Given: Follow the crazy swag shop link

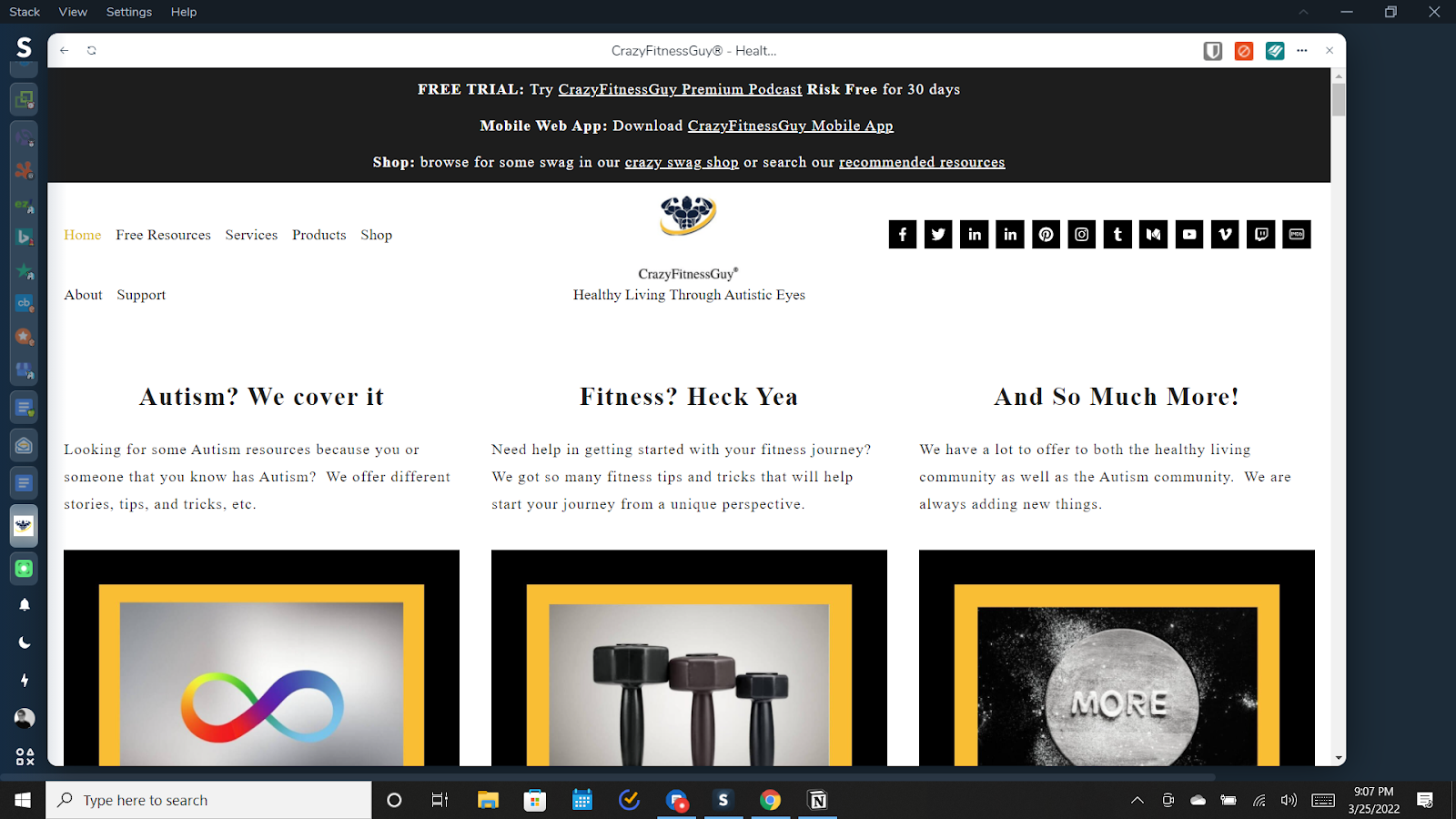Looking at the screenshot, I should [x=682, y=162].
